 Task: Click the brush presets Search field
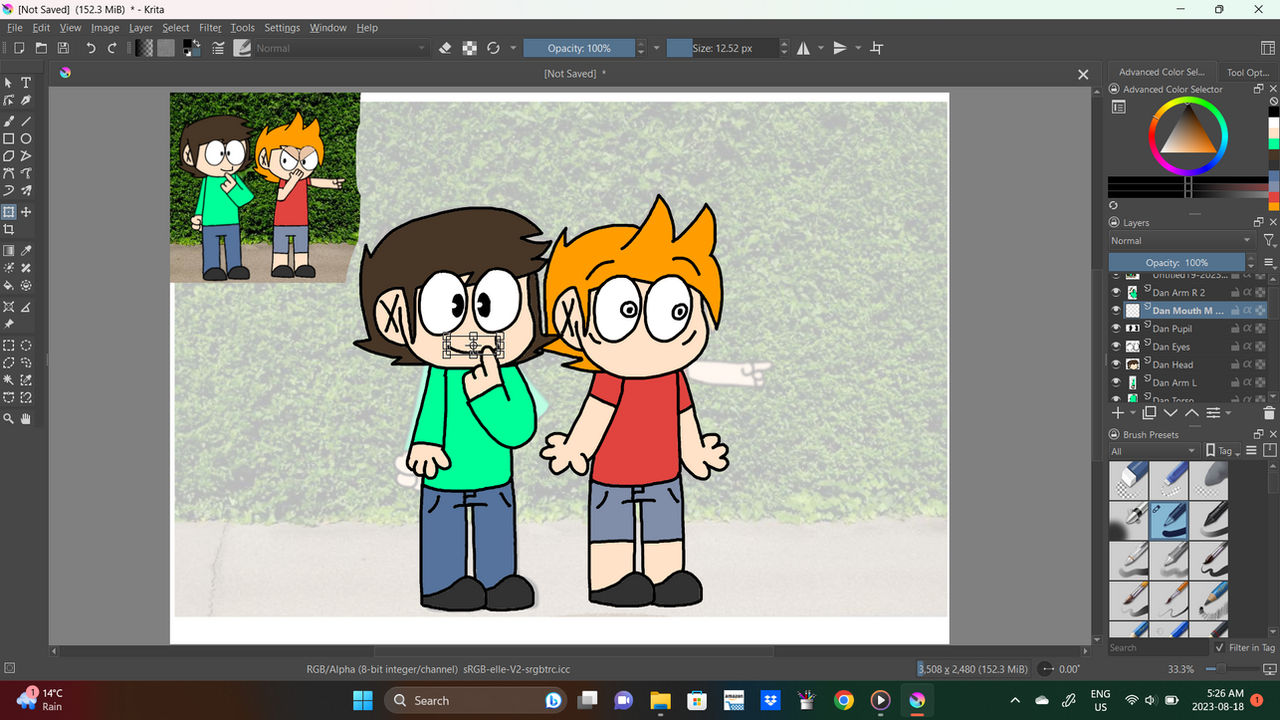[x=1158, y=648]
